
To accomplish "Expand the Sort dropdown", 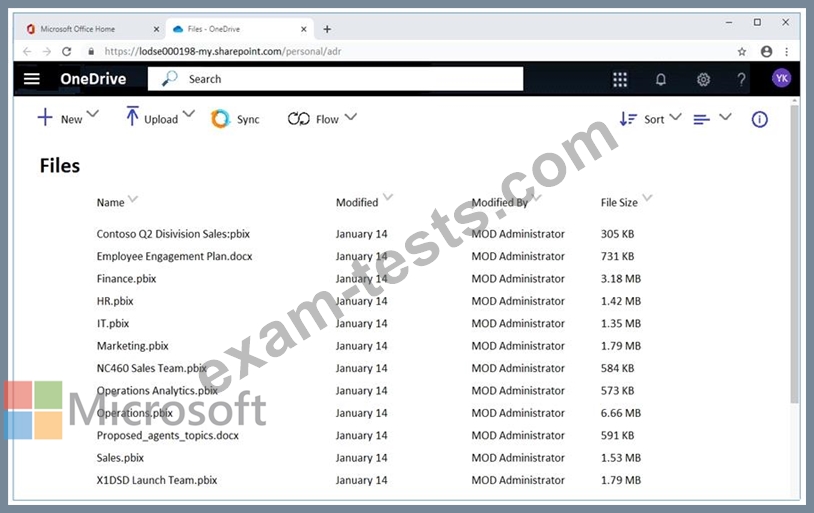I will [x=675, y=117].
